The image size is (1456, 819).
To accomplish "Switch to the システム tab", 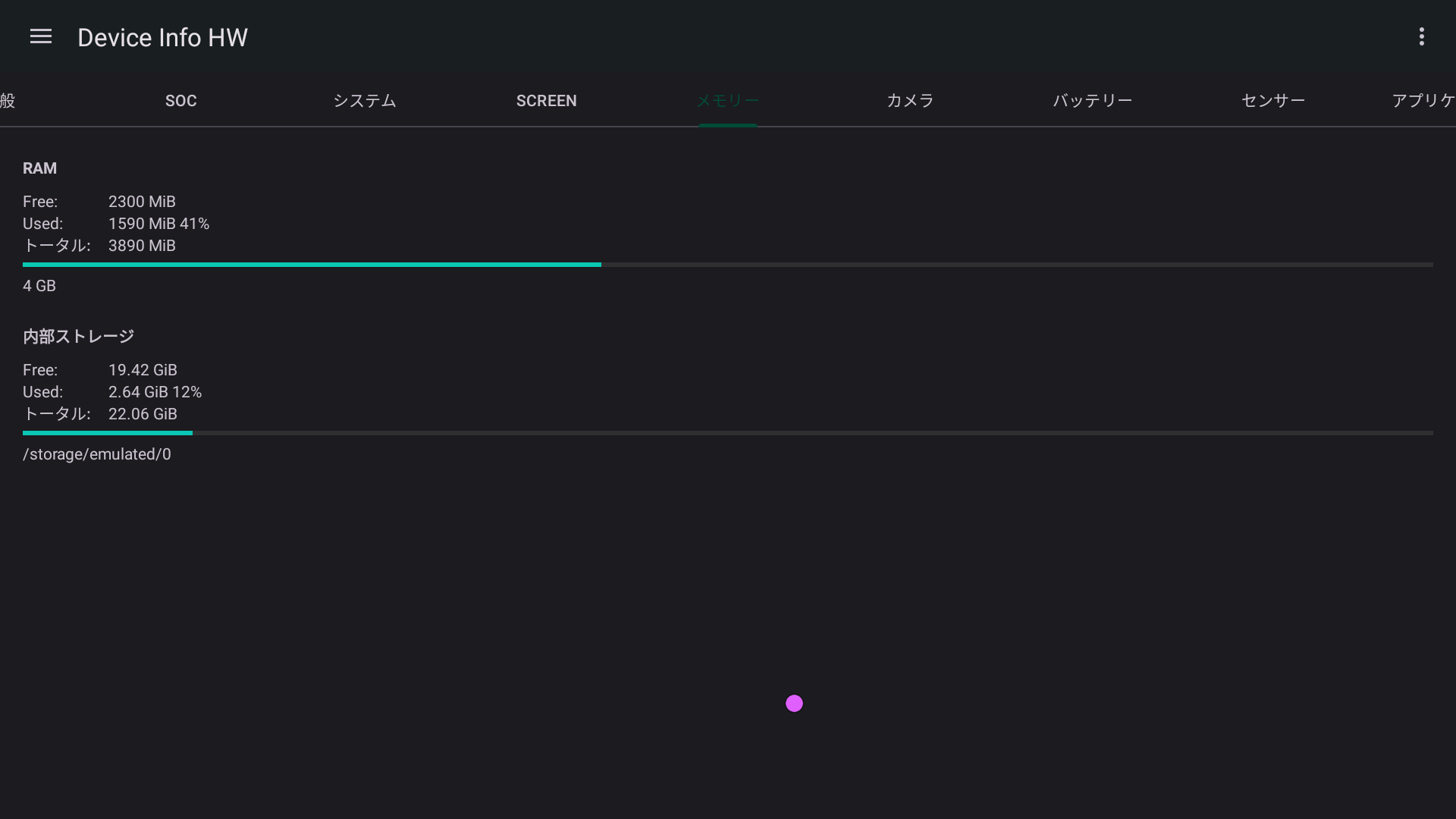I will point(364,101).
